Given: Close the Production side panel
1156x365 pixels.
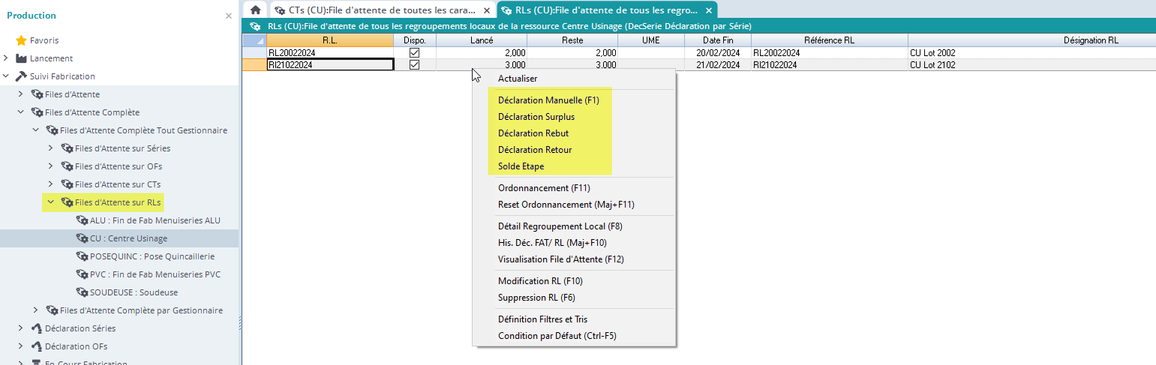Looking at the screenshot, I should tap(228, 15).
